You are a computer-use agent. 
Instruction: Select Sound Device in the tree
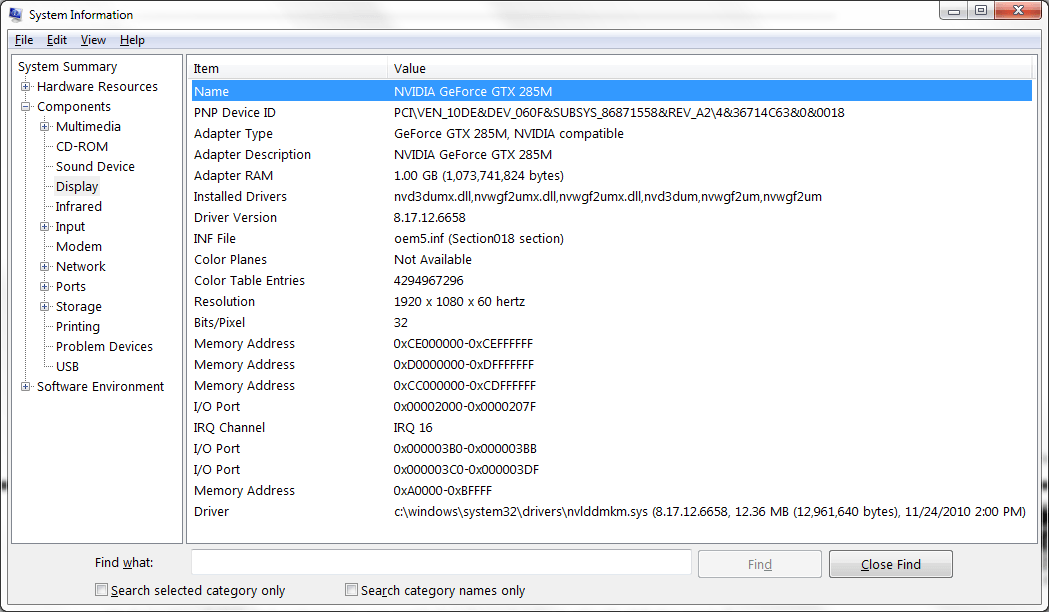[x=95, y=167]
